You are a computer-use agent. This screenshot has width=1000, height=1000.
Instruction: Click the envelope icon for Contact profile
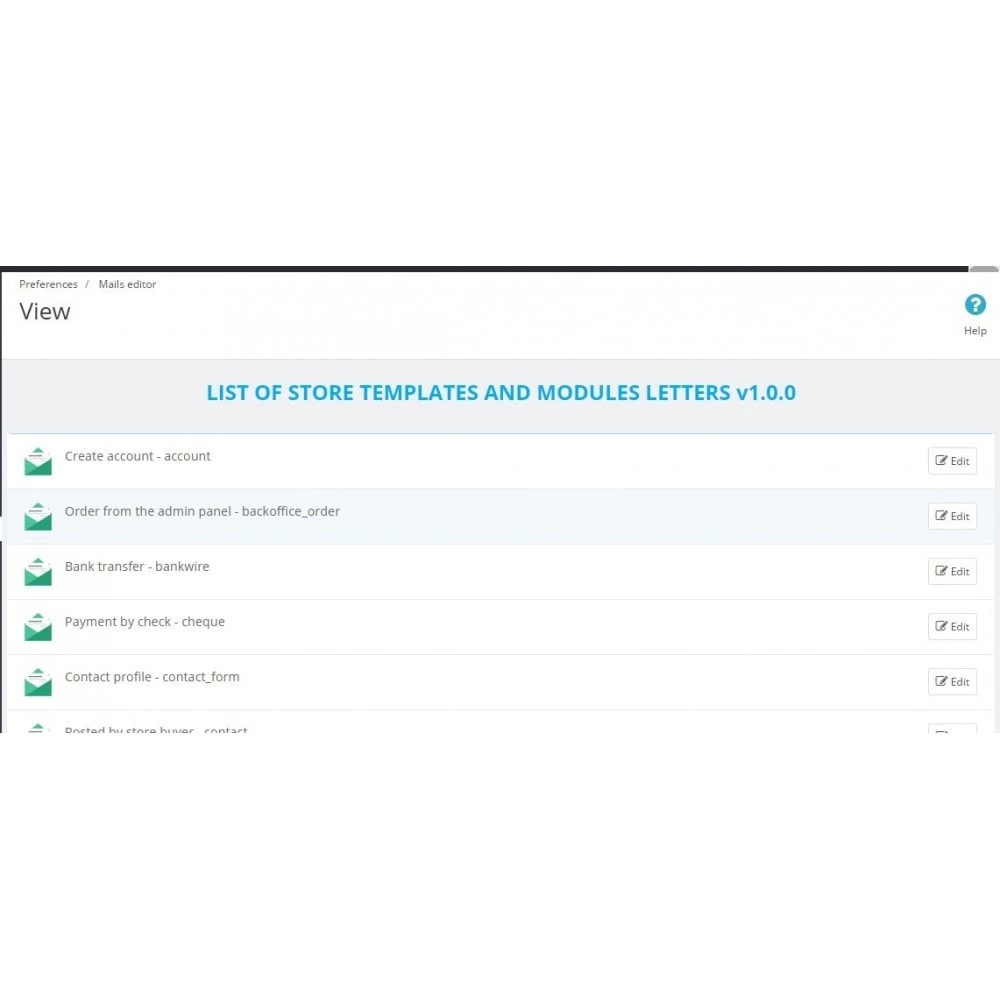(38, 682)
